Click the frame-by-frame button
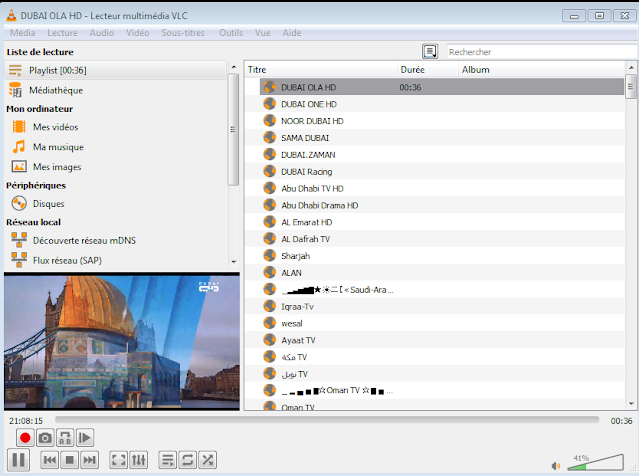This screenshot has height=476, width=639. [85, 438]
